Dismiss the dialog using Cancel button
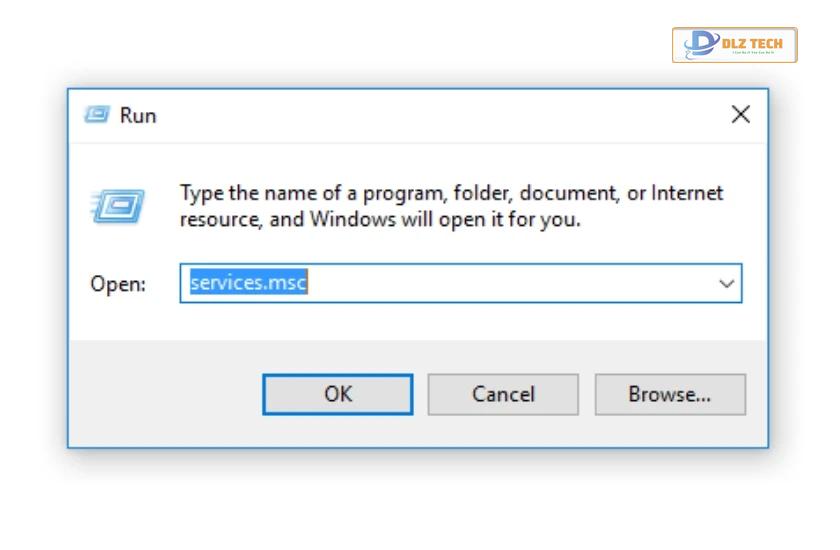Image resolution: width=840 pixels, height=550 pixels. pos(503,394)
